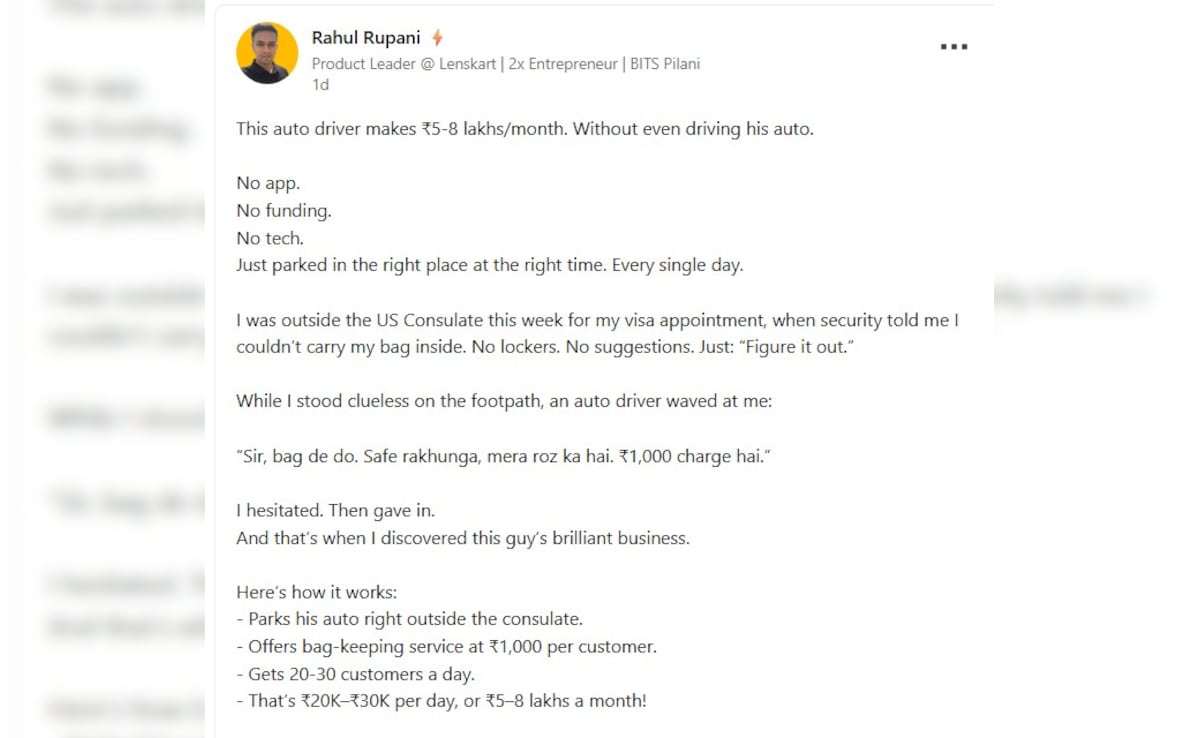Image resolution: width=1200 pixels, height=738 pixels.
Task: Click the orange lightning badge beside Rahul Rupani
Action: pos(437,36)
